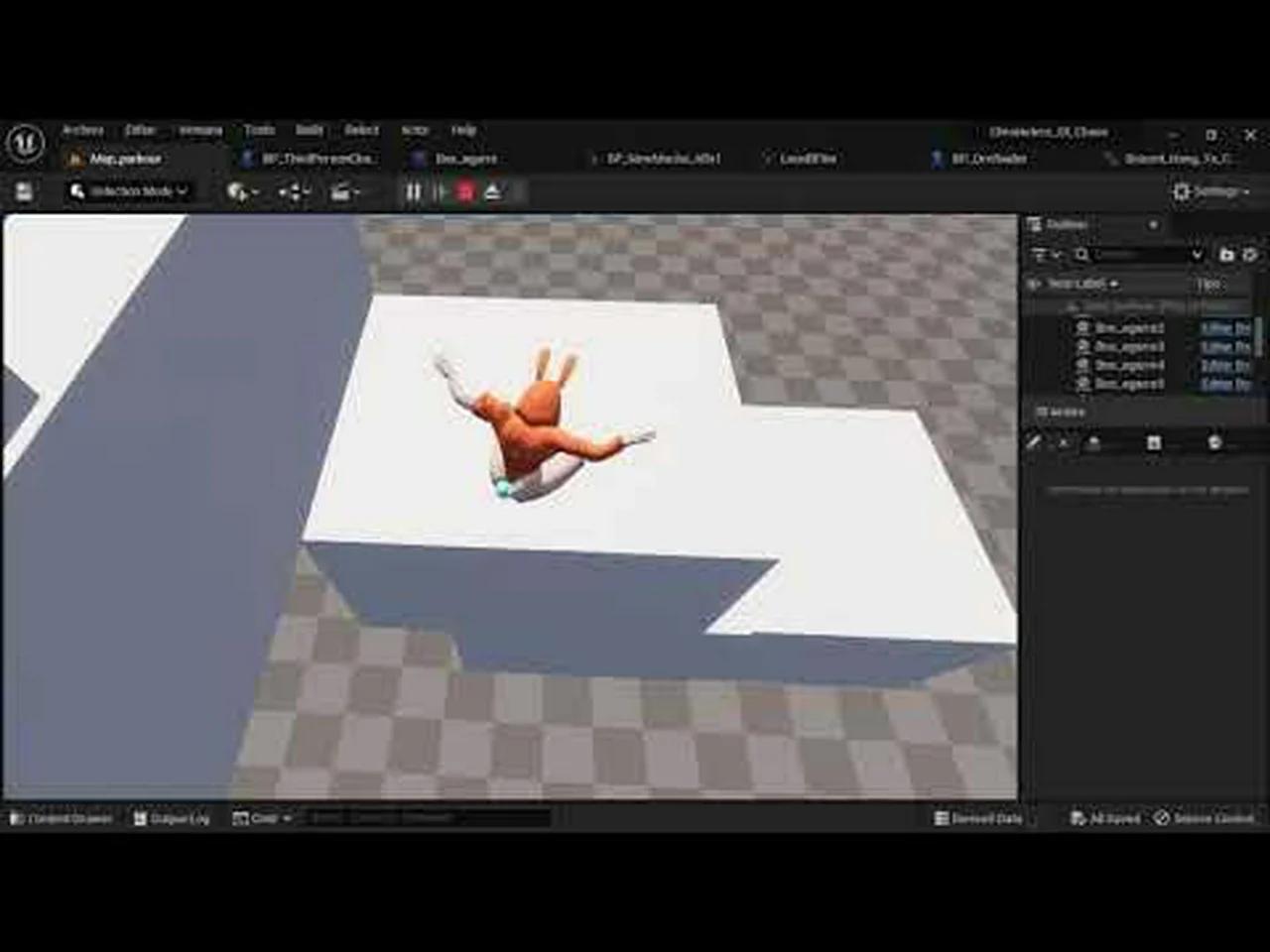Open the Unreal Engine menu logo icon
Image resolution: width=1270 pixels, height=952 pixels.
[27, 144]
